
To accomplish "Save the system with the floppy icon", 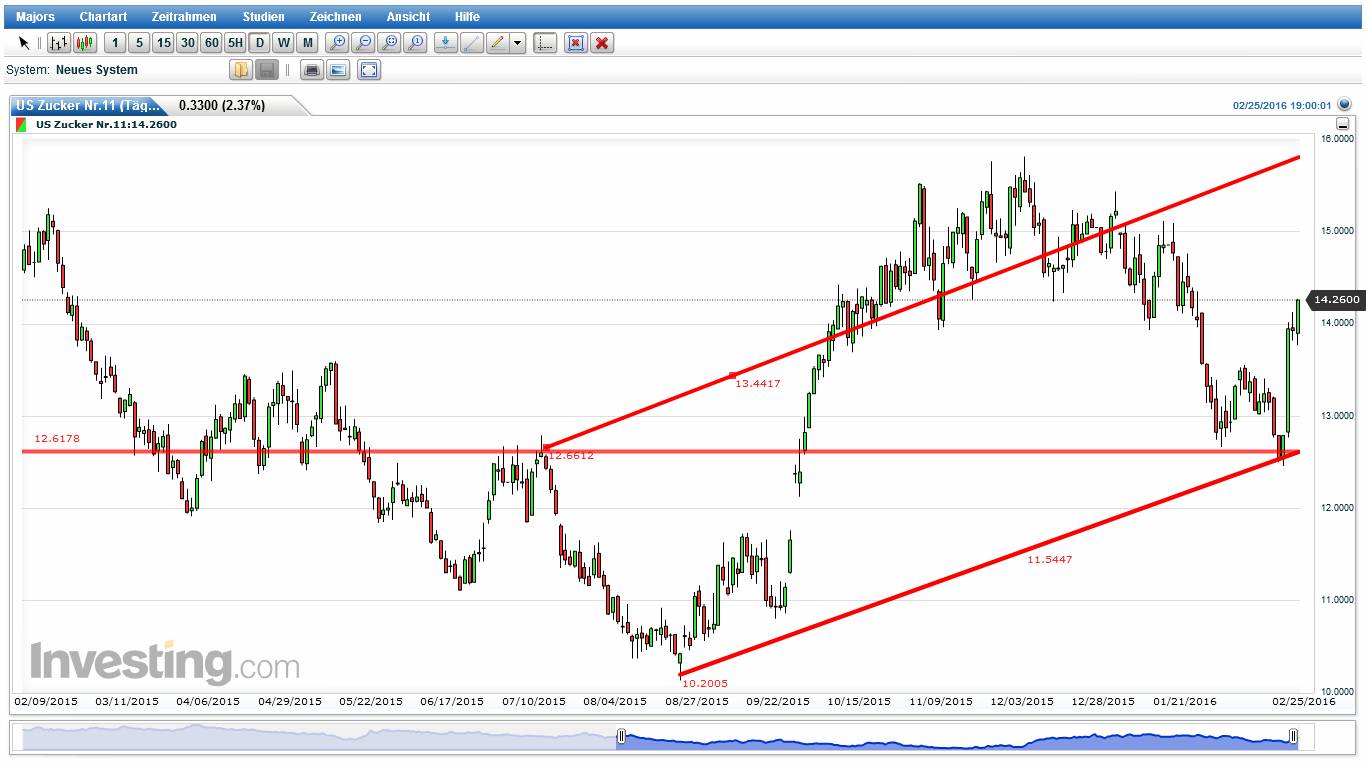I will 267,70.
